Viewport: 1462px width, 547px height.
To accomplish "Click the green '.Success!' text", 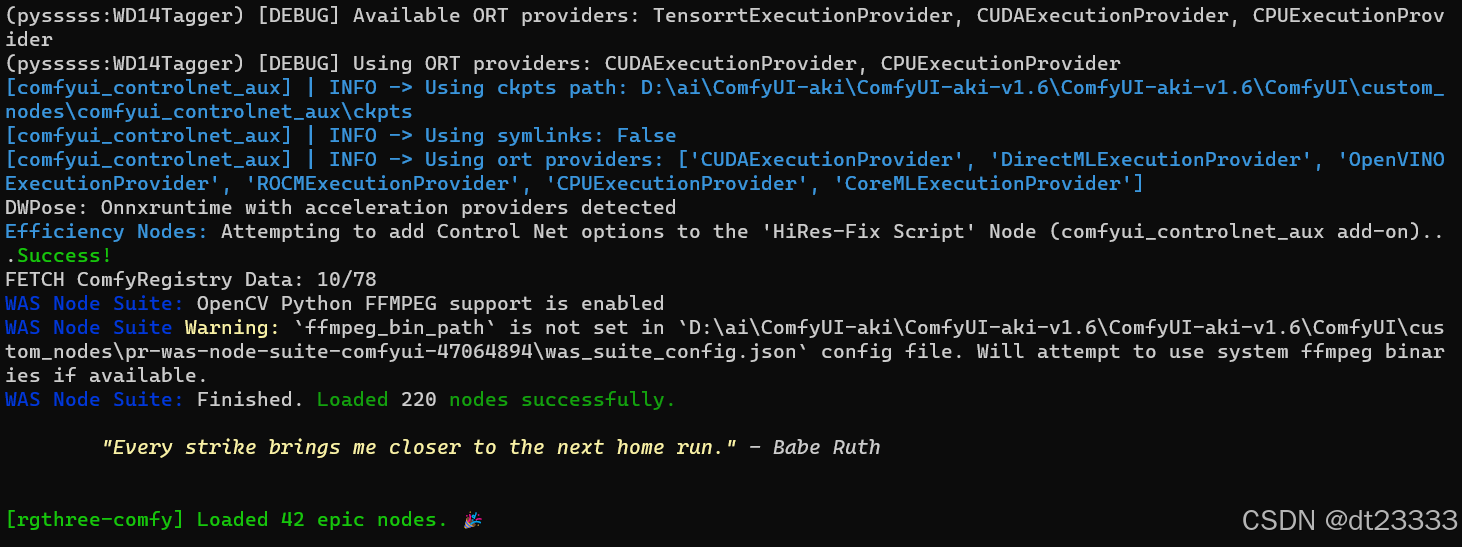I will tap(59, 256).
